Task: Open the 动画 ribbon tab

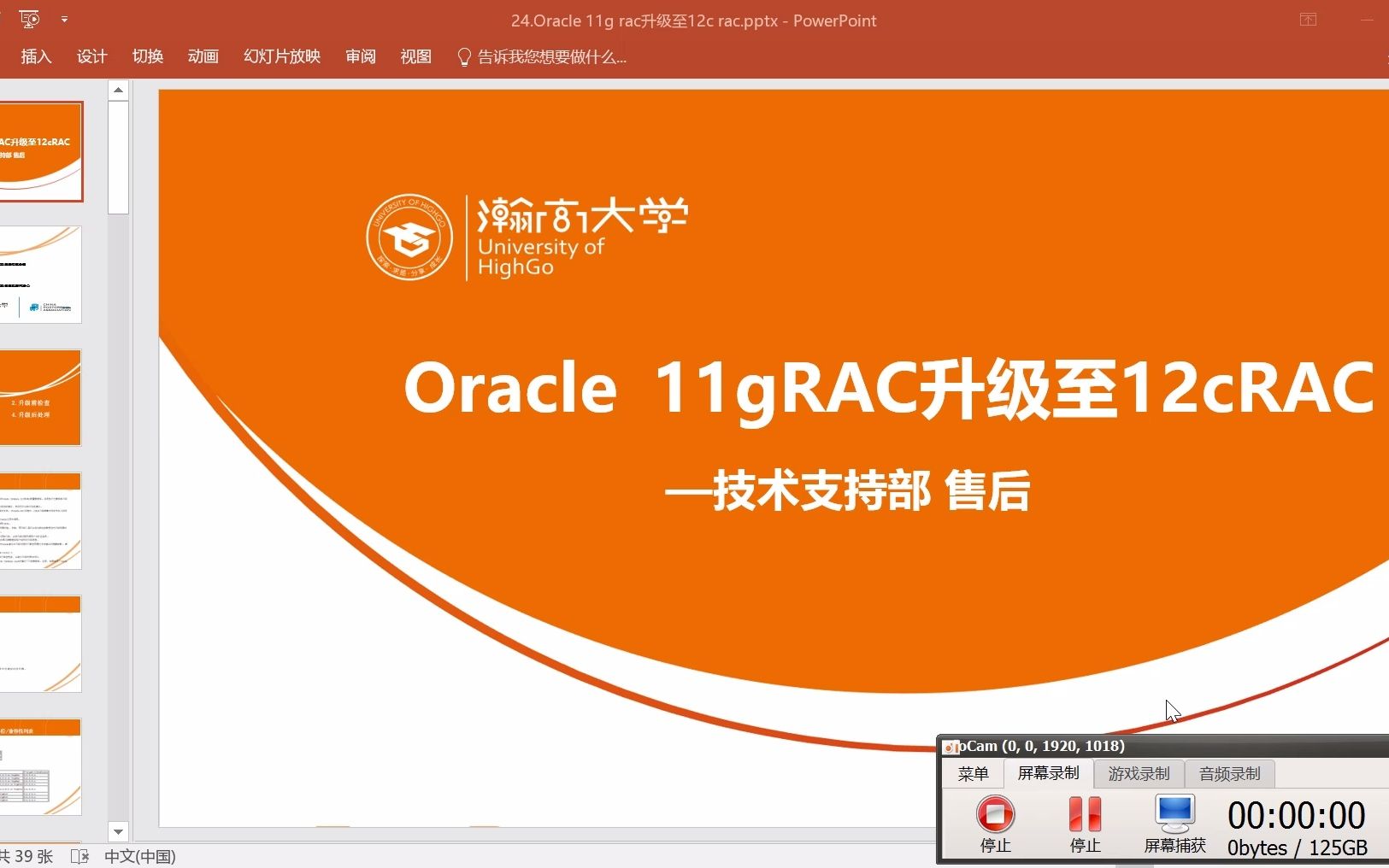Action: [x=203, y=56]
